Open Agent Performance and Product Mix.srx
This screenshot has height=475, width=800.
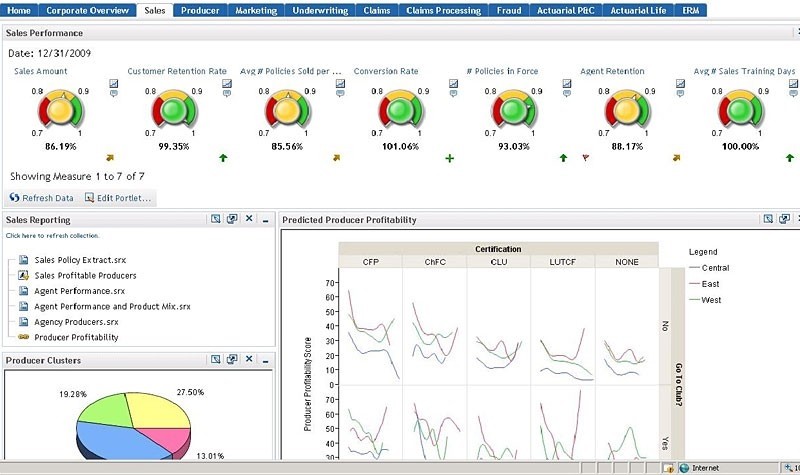[112, 306]
